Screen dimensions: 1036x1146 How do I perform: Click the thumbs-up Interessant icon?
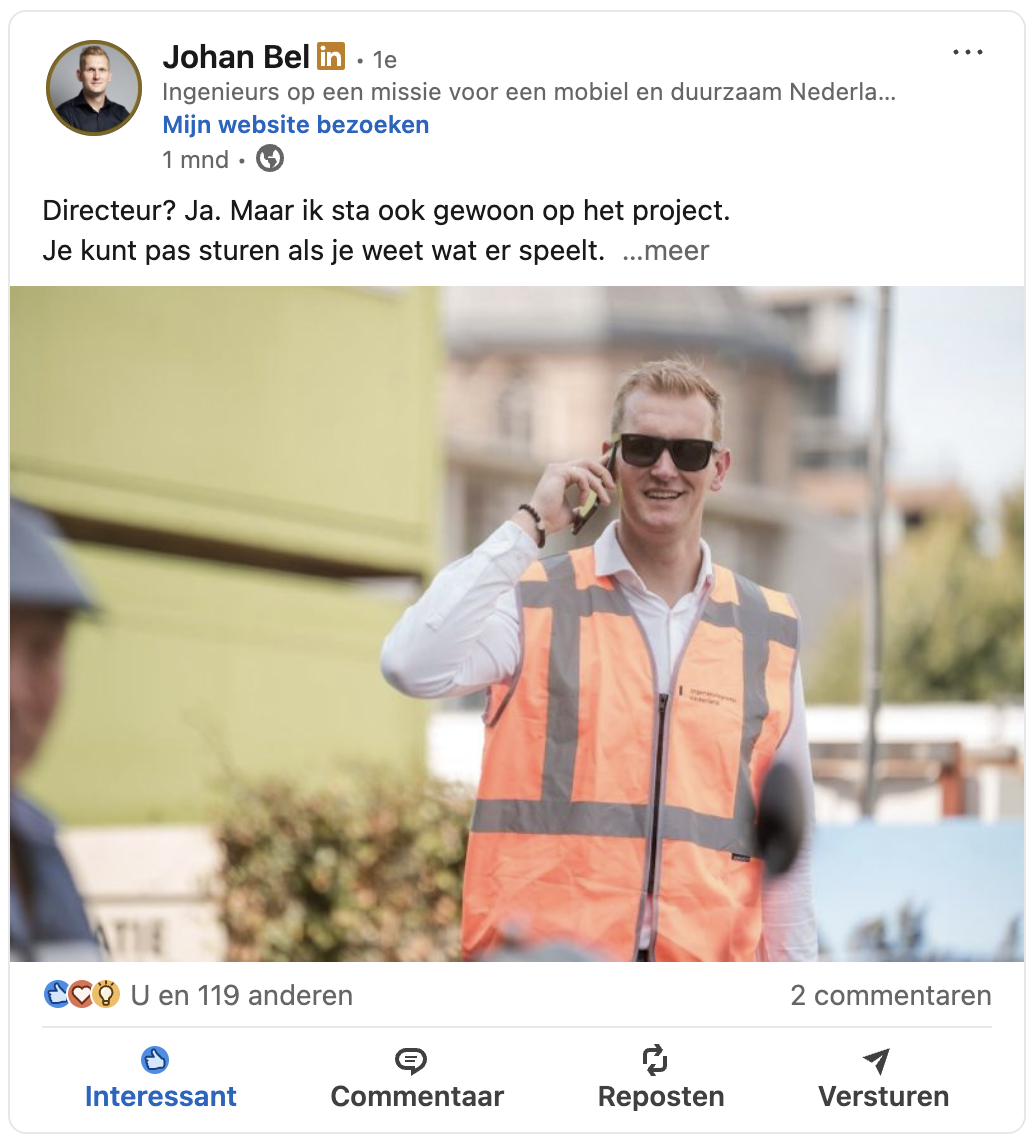(155, 1060)
